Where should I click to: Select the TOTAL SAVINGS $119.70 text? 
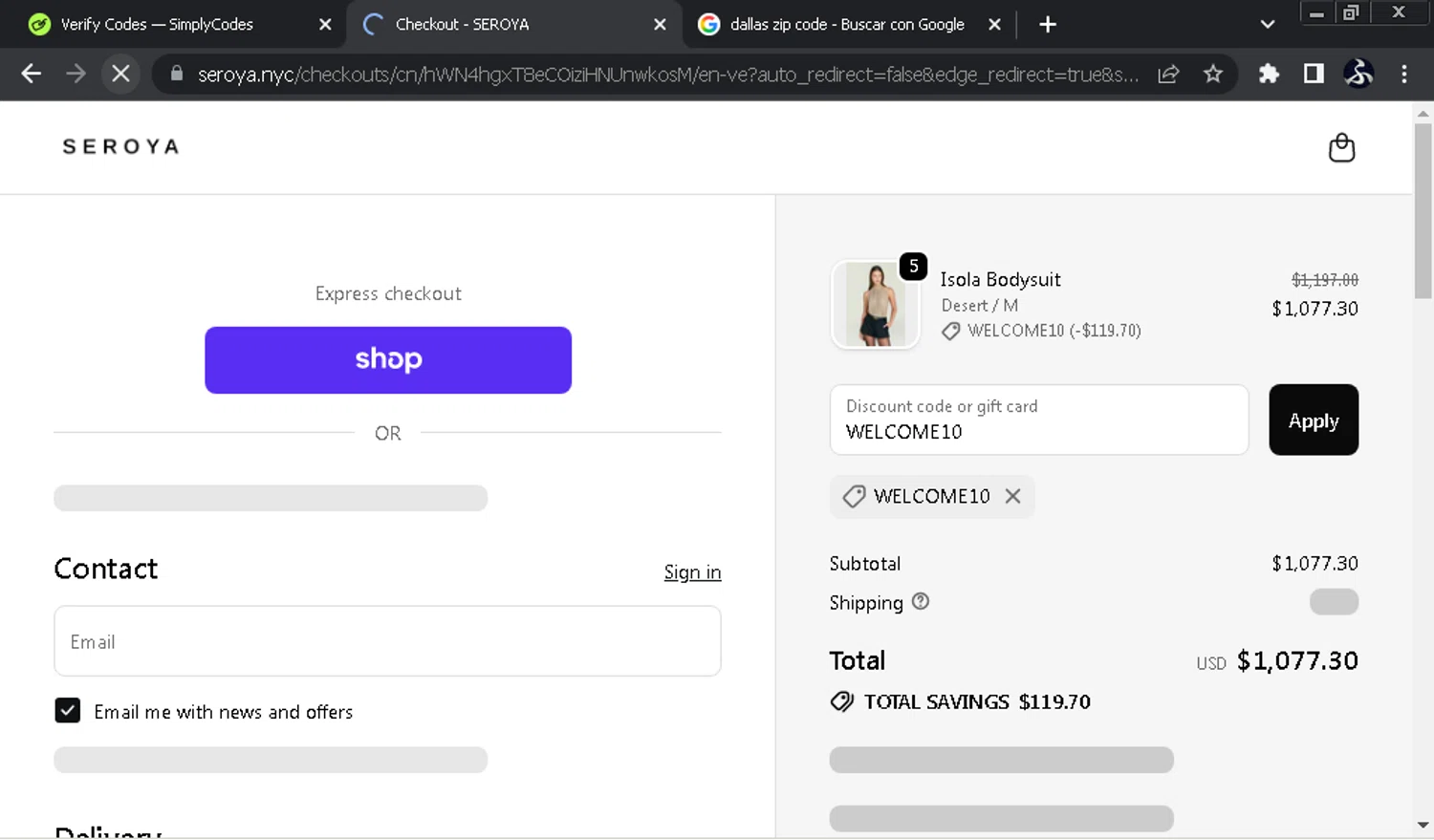[x=977, y=701]
